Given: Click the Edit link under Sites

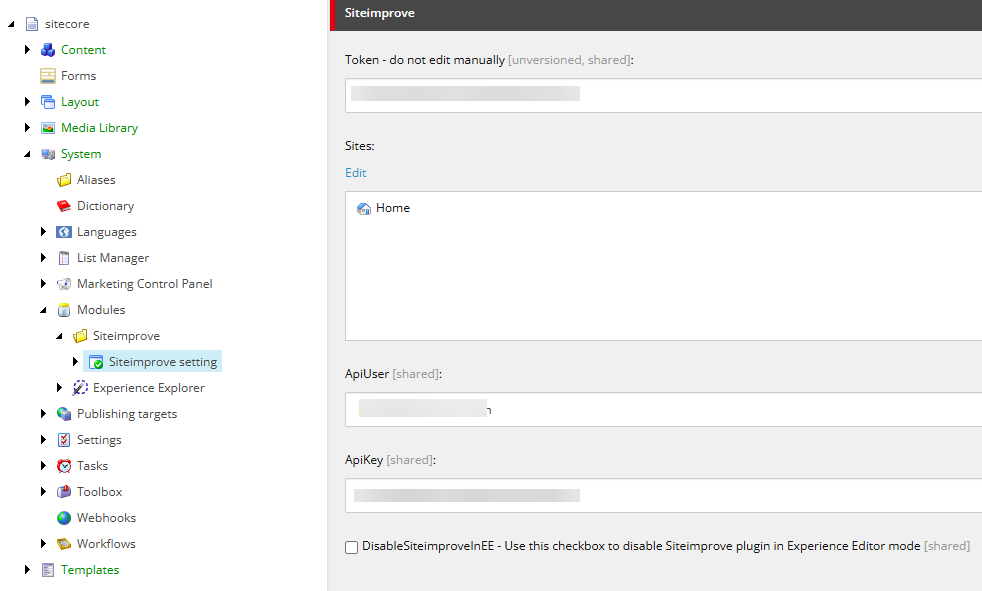Looking at the screenshot, I should [x=356, y=173].
